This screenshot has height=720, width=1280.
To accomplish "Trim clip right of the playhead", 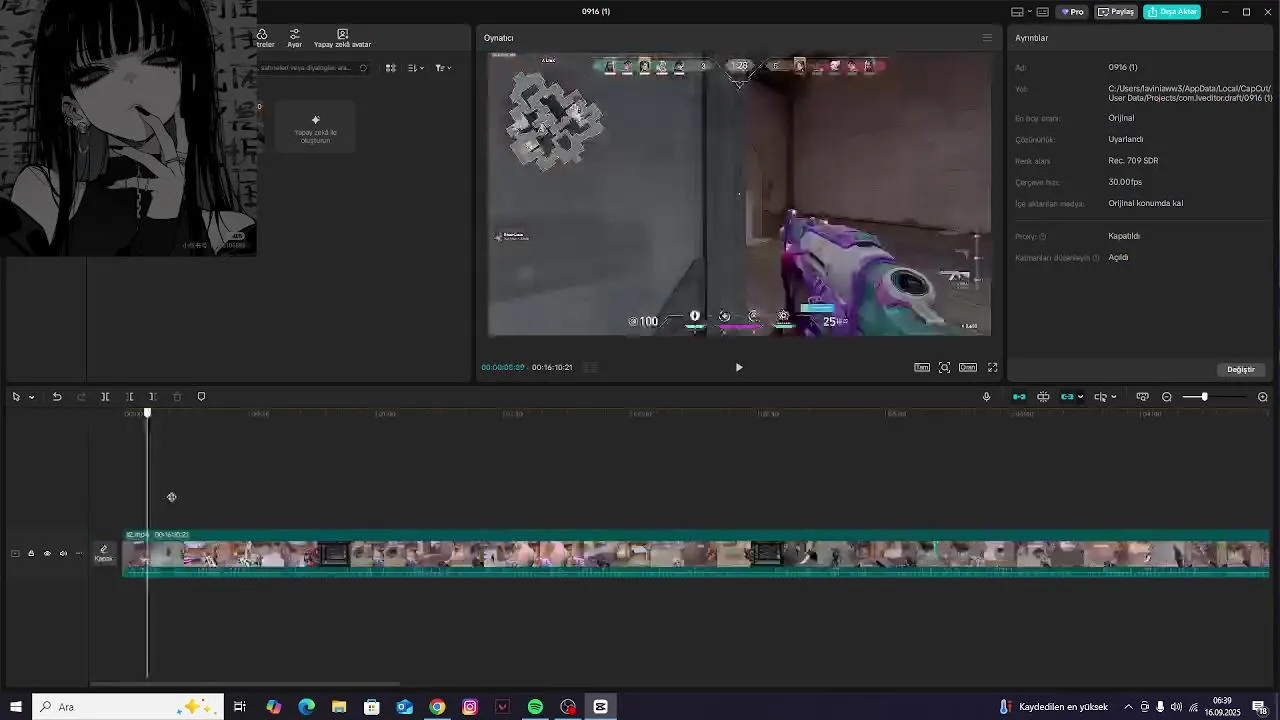I will coord(153,397).
